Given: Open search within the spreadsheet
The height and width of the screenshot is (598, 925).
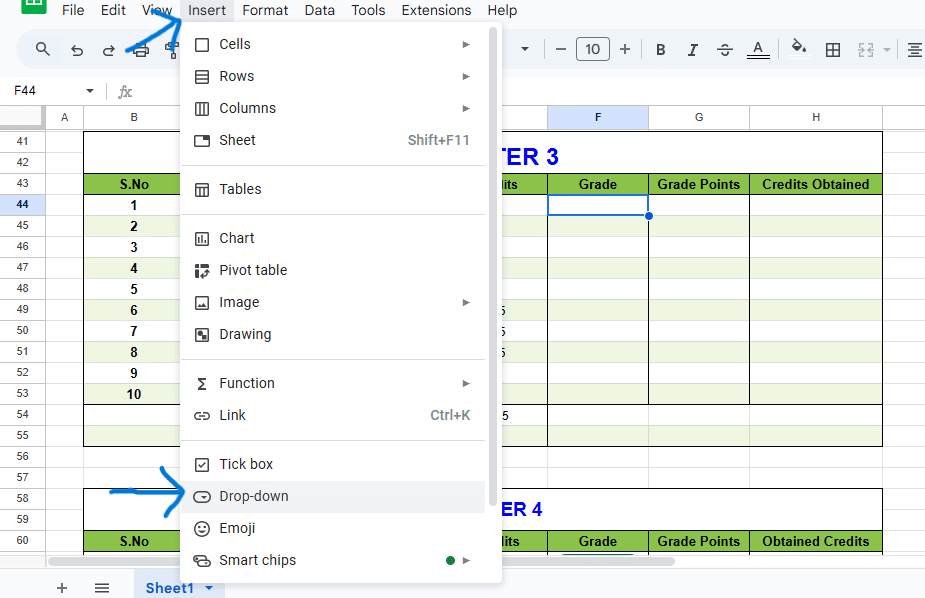Looking at the screenshot, I should pos(42,49).
